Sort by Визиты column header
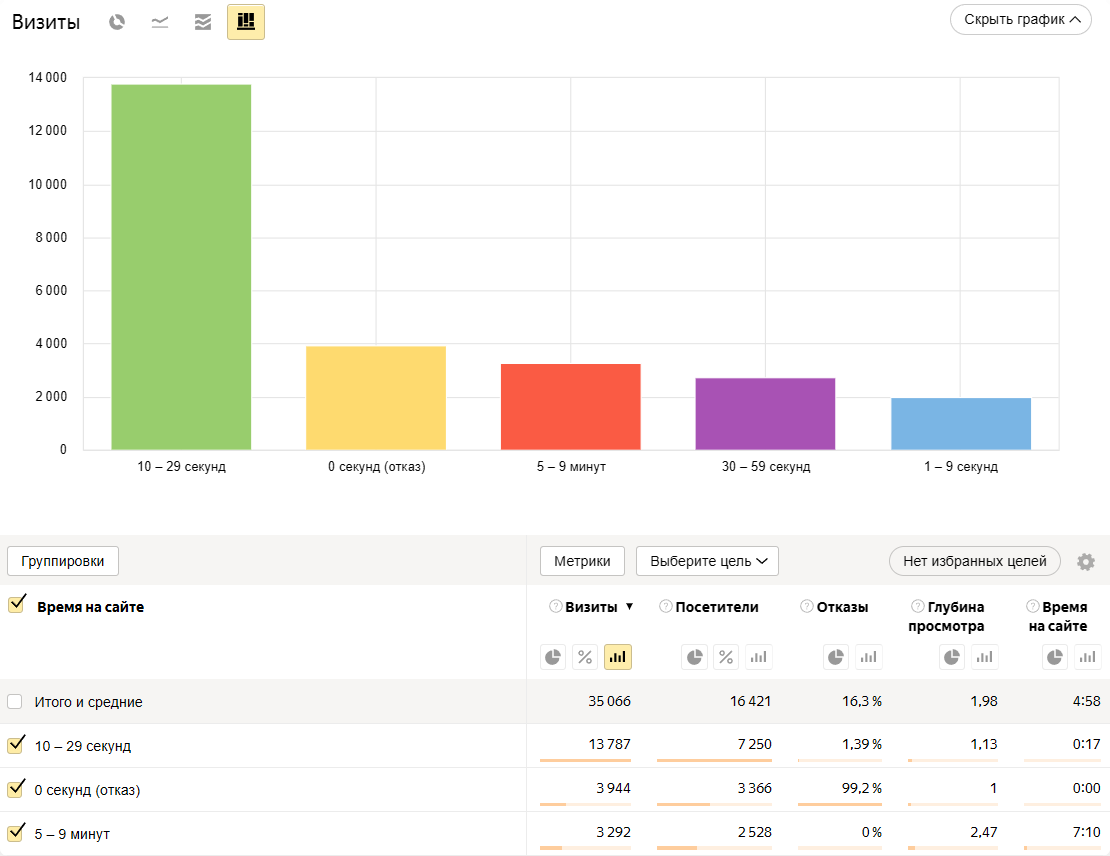Screen dimensions: 1110x856 coord(591,607)
